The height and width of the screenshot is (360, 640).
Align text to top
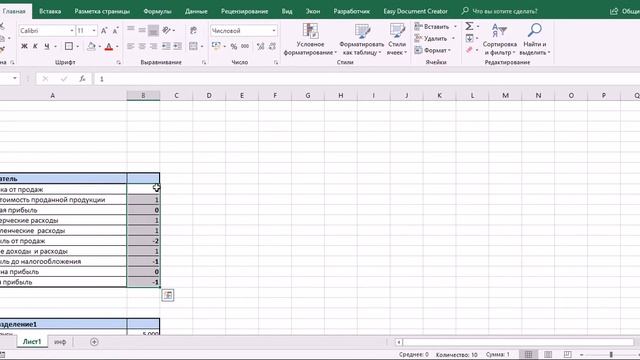coord(131,30)
